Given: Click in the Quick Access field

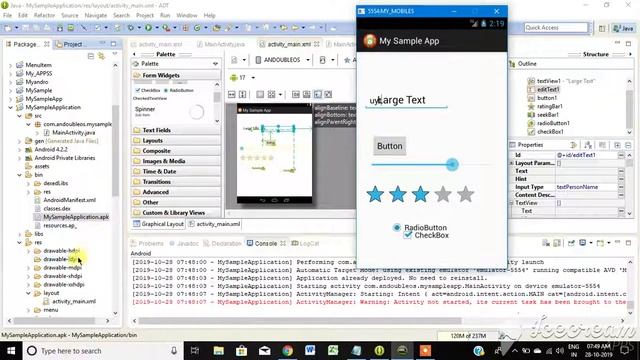Looking at the screenshot, I should [x=556, y=27].
